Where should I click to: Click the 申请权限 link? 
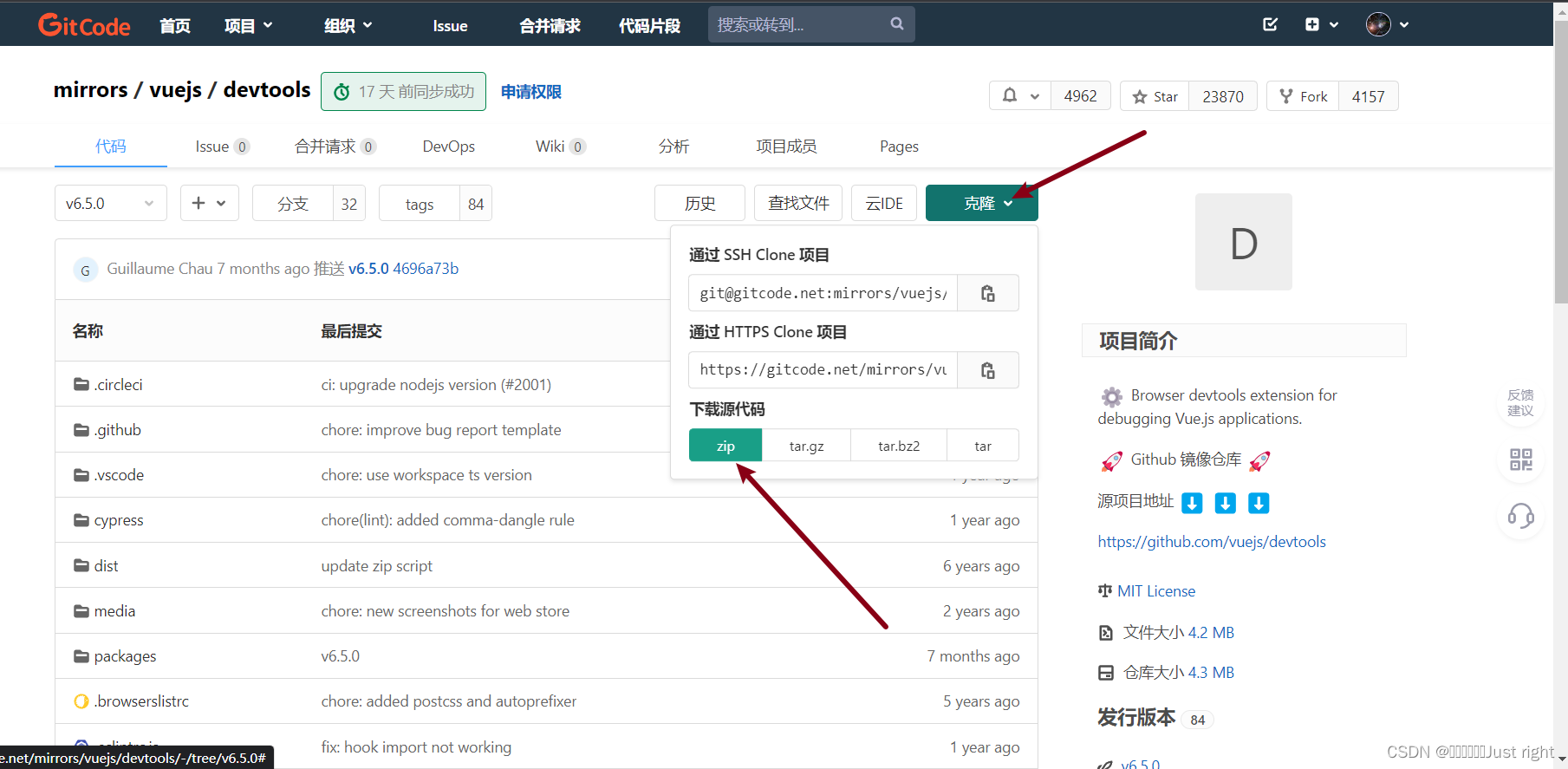(531, 92)
